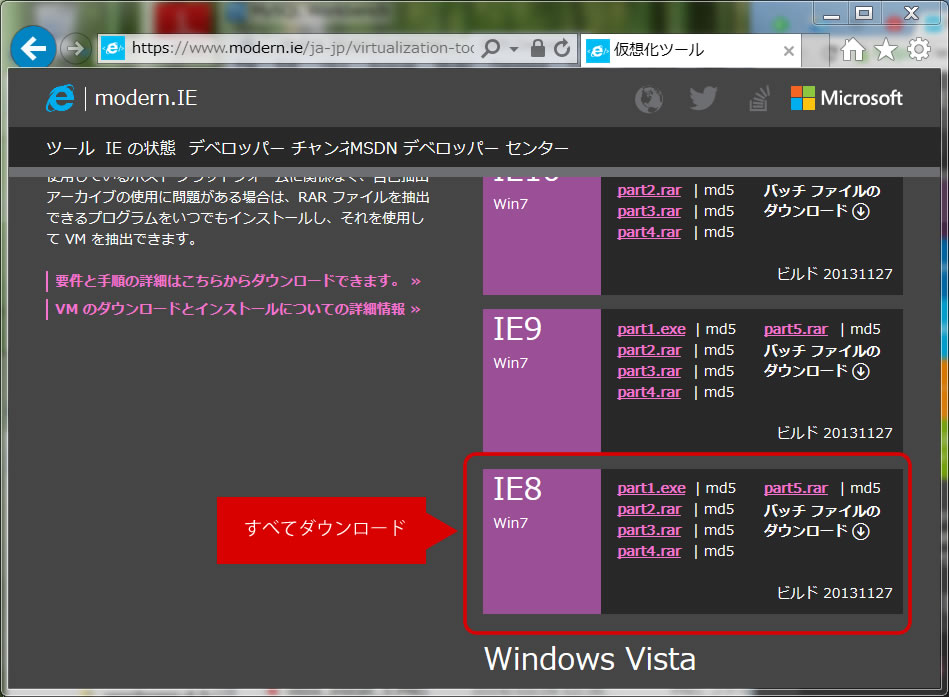Open Favorites star icon
This screenshot has height=697, width=949.
(x=886, y=50)
